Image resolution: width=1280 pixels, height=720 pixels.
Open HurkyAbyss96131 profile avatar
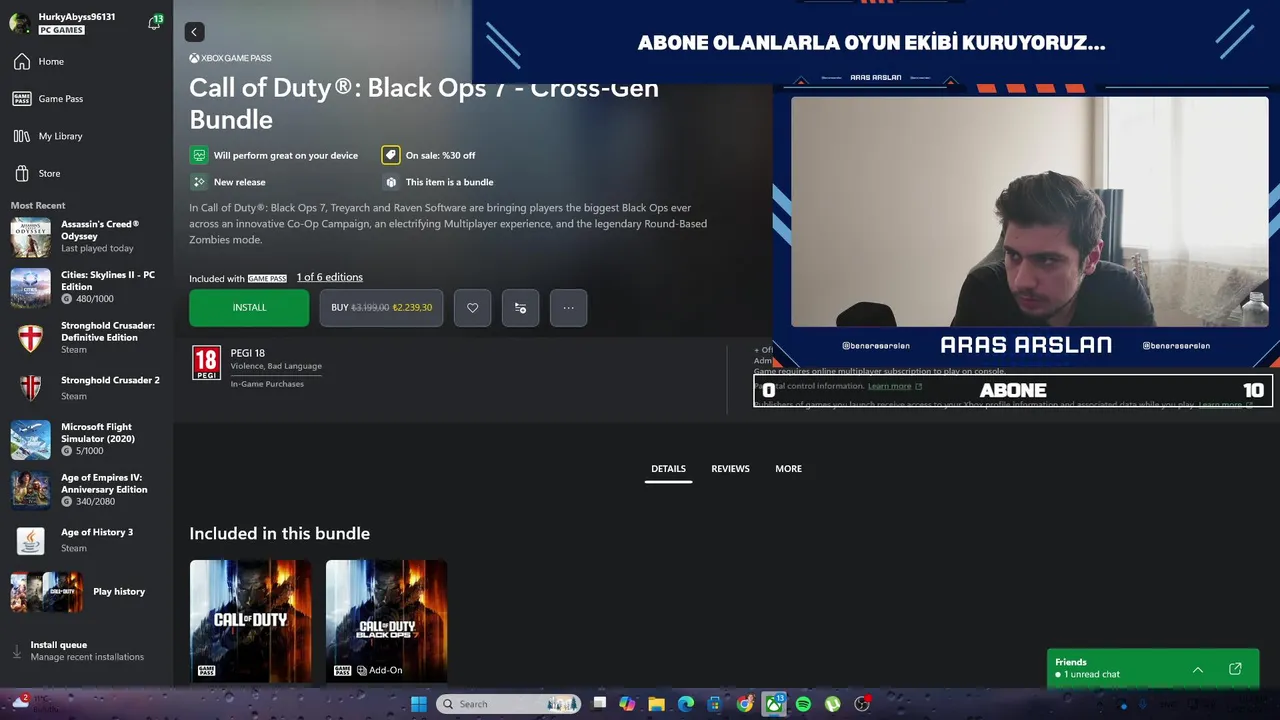pos(20,22)
